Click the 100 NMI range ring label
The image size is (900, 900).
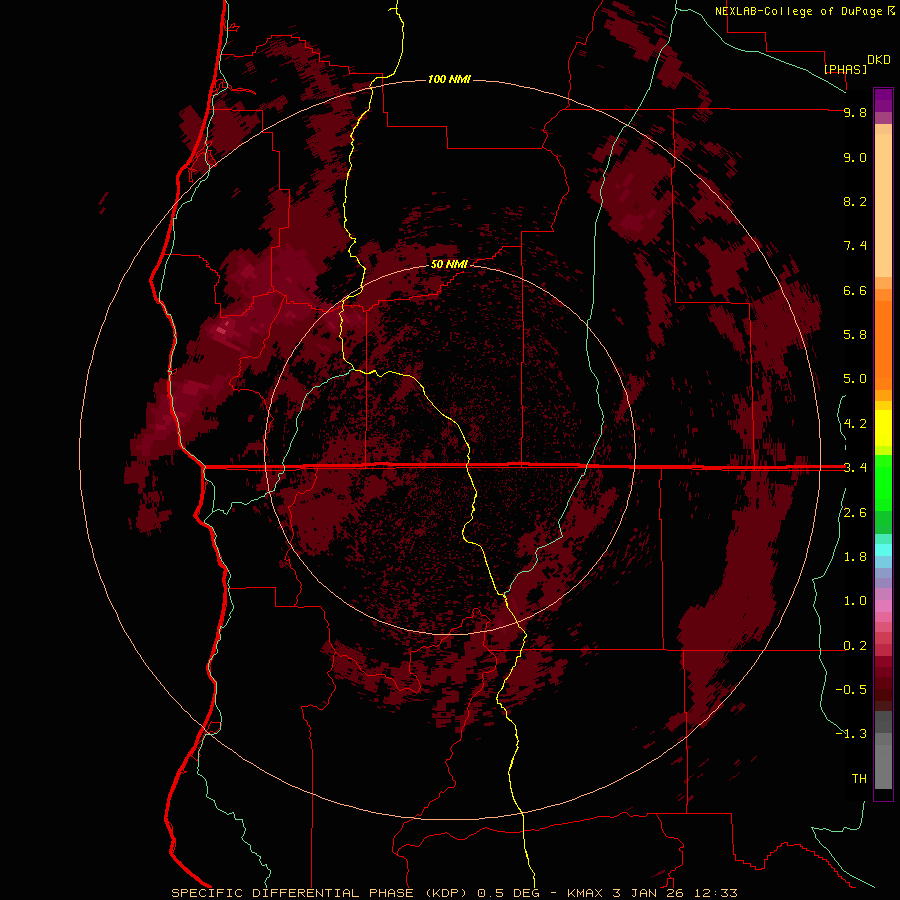449,79
